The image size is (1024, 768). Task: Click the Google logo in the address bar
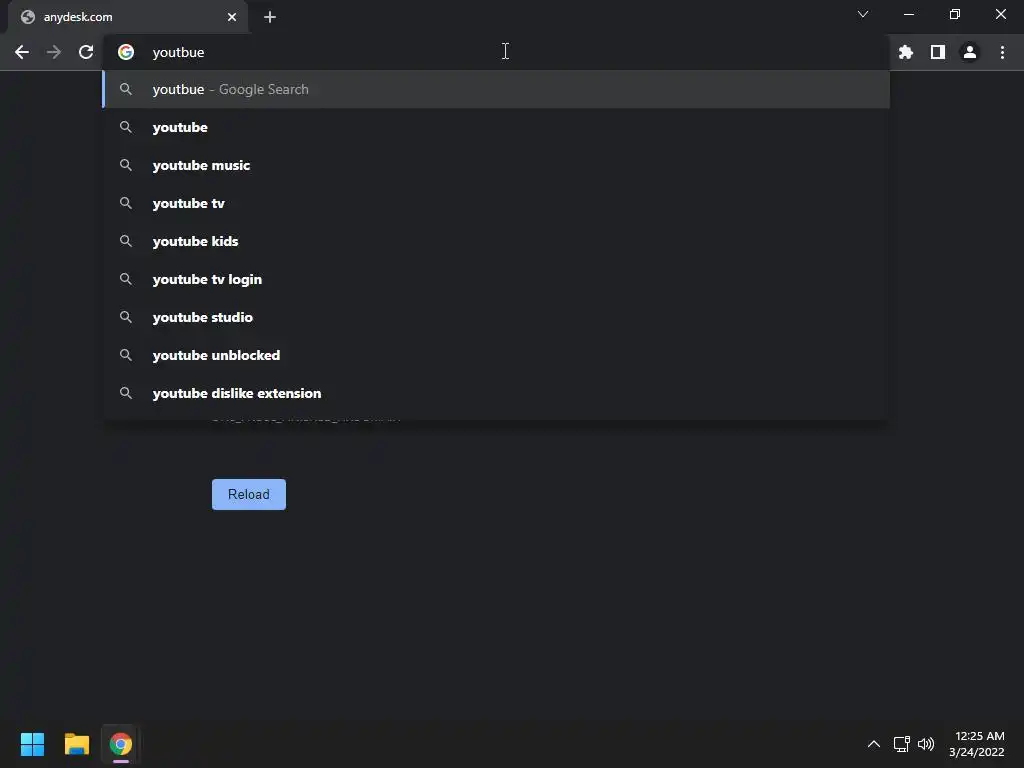tap(126, 52)
